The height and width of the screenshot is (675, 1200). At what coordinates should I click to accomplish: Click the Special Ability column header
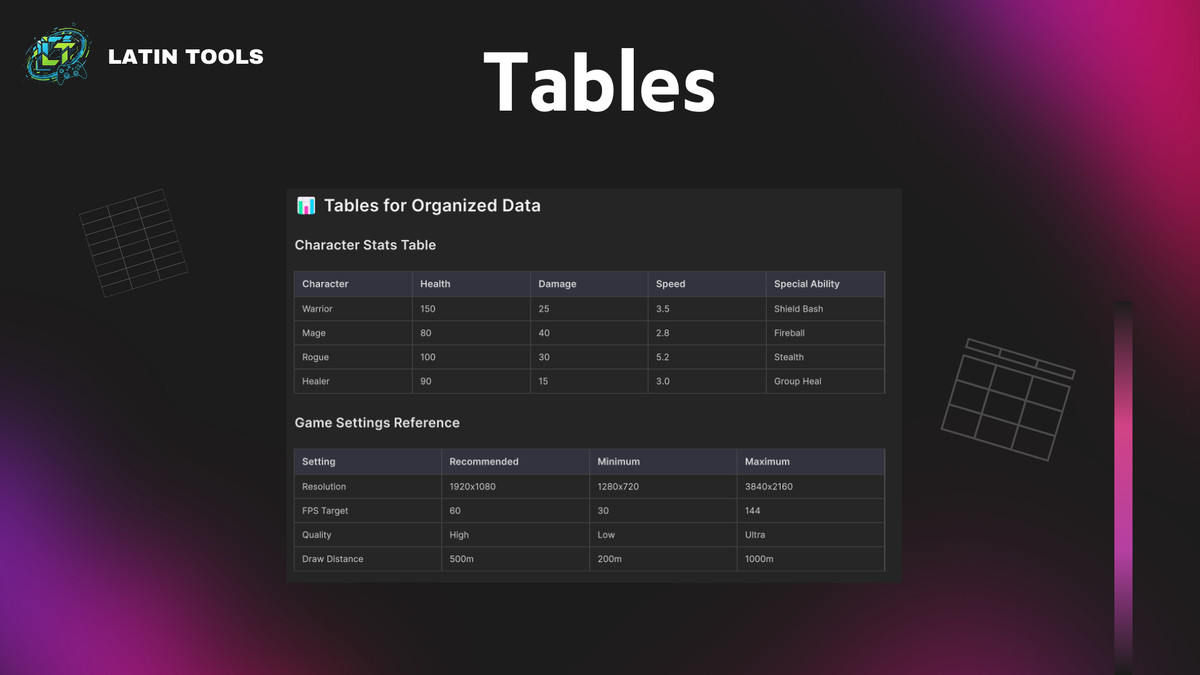point(807,284)
